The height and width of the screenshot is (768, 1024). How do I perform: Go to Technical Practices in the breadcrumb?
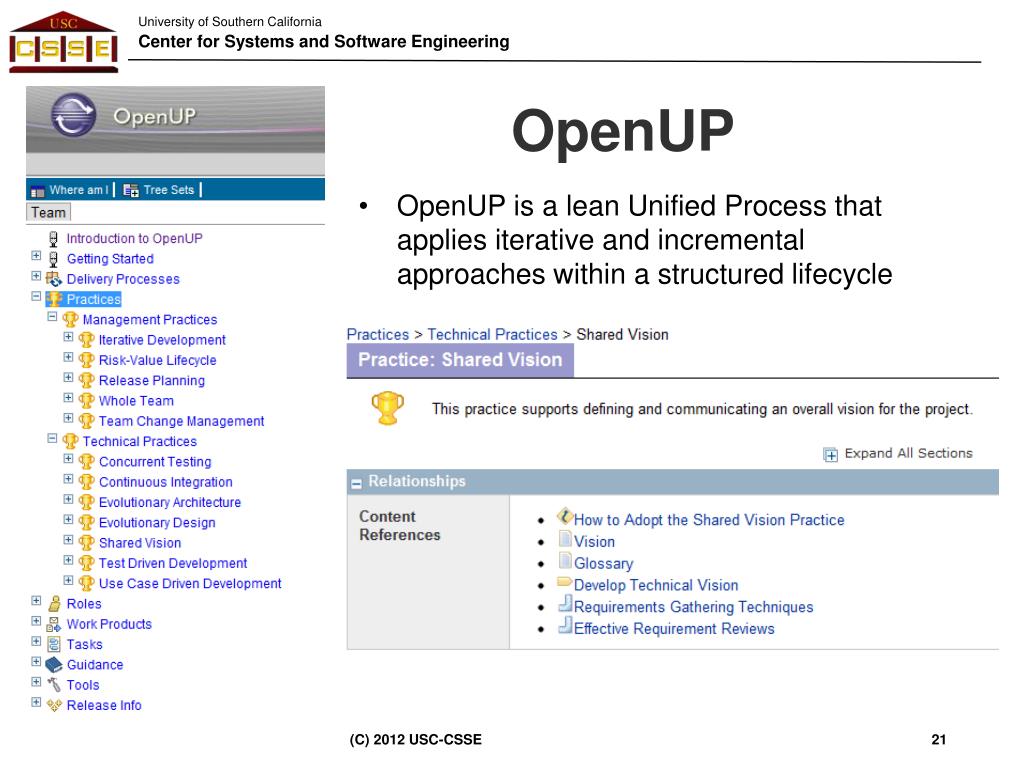[x=492, y=334]
